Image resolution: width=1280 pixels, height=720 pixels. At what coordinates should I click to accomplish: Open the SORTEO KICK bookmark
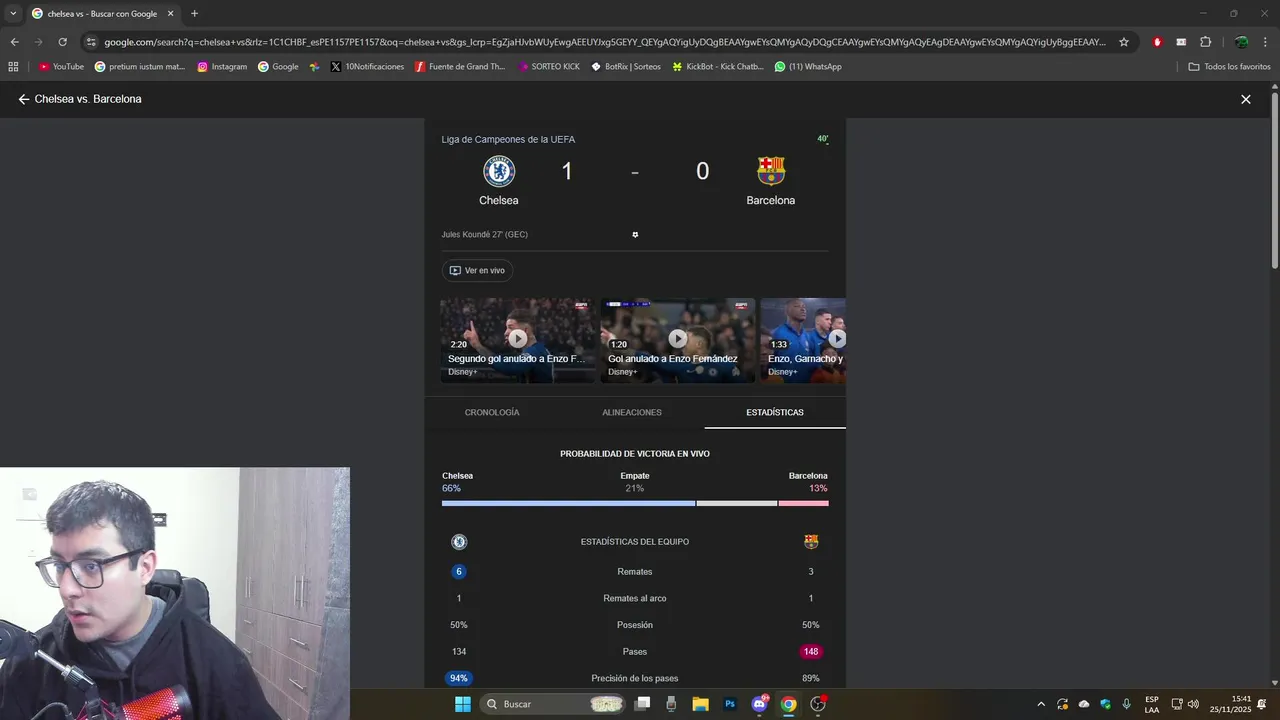(x=548, y=67)
